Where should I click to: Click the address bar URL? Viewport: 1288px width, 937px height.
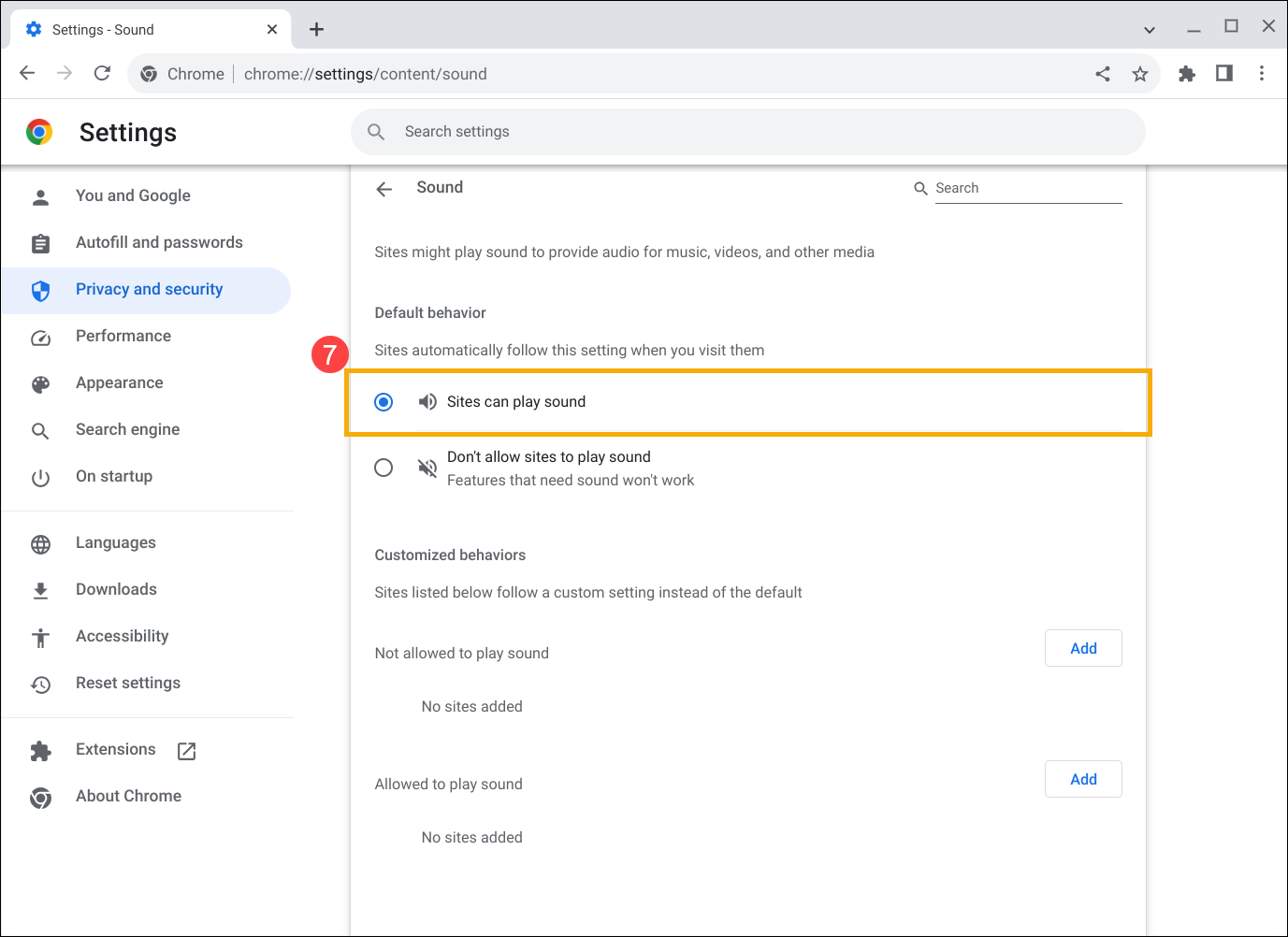[365, 74]
